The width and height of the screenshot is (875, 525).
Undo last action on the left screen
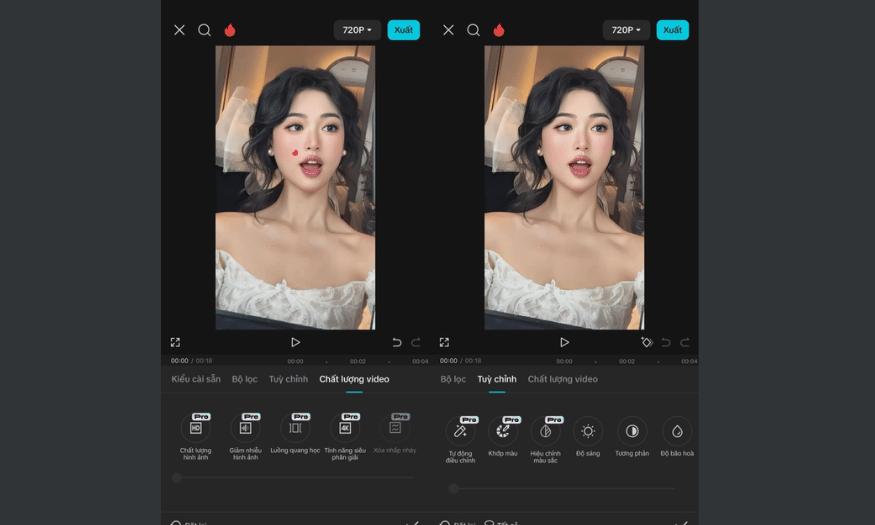pyautogui.click(x=397, y=342)
